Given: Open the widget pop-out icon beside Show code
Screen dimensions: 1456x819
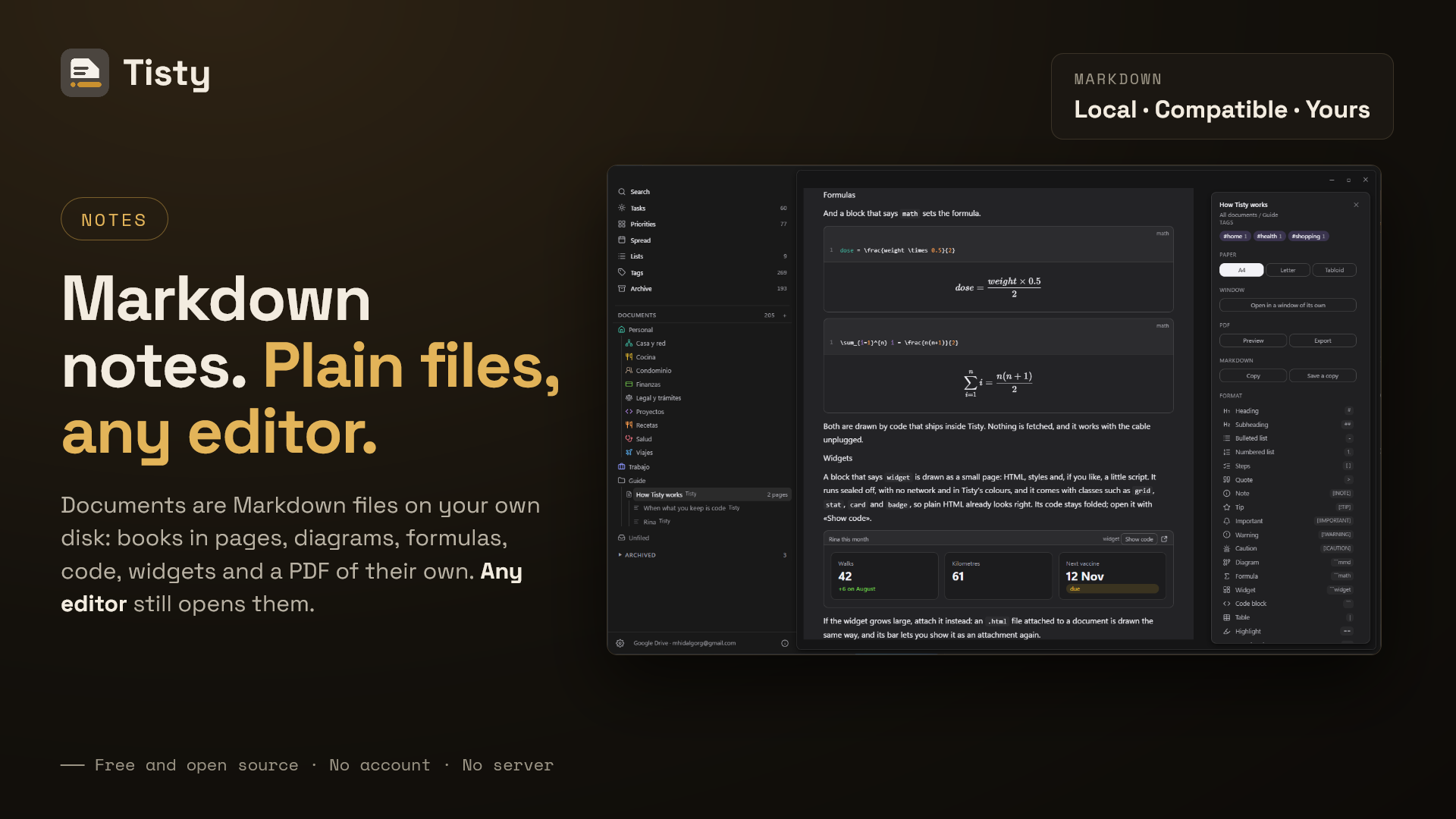Looking at the screenshot, I should coord(1165,539).
